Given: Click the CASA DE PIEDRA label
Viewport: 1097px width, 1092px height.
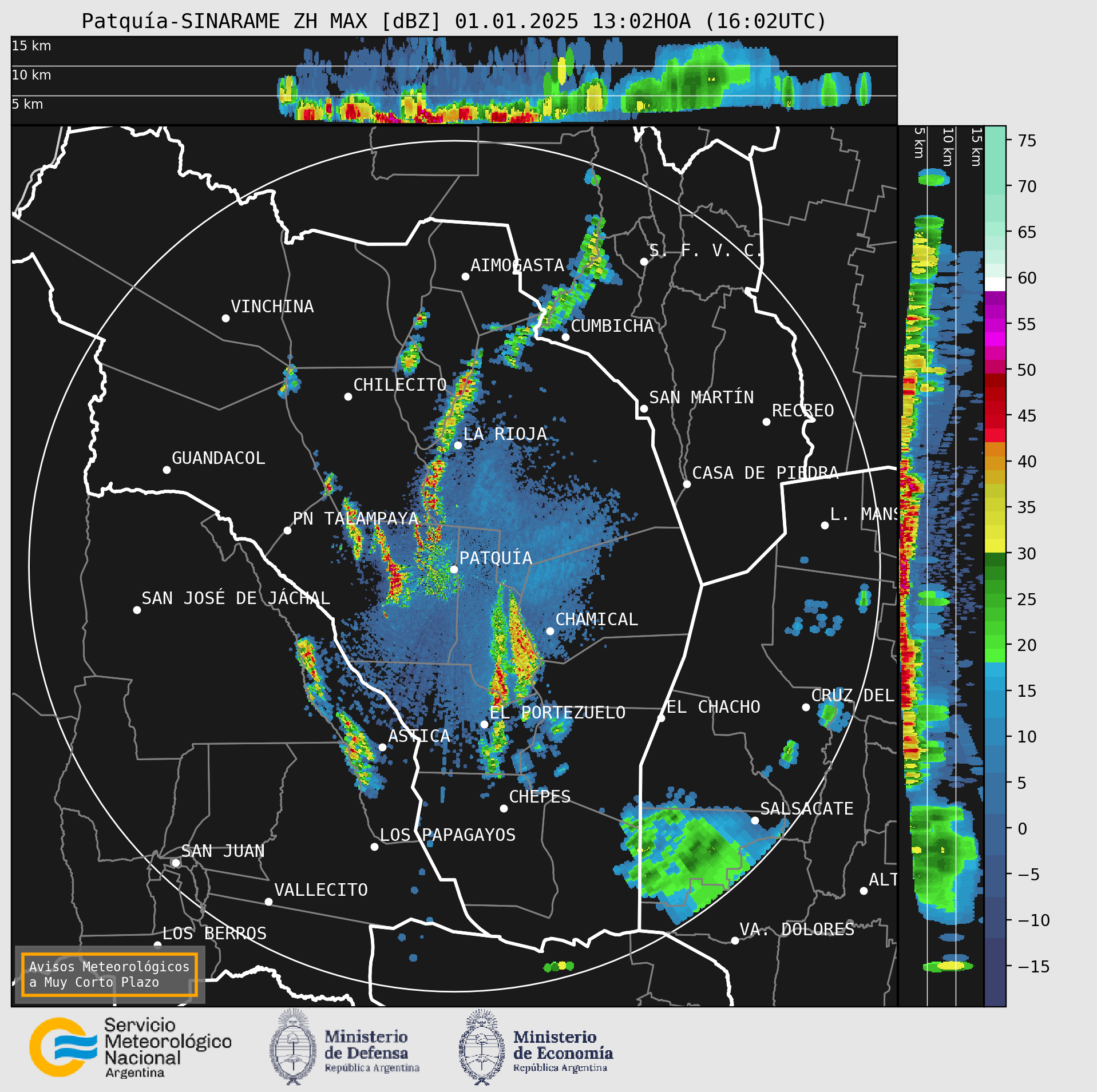Looking at the screenshot, I should coord(766,473).
